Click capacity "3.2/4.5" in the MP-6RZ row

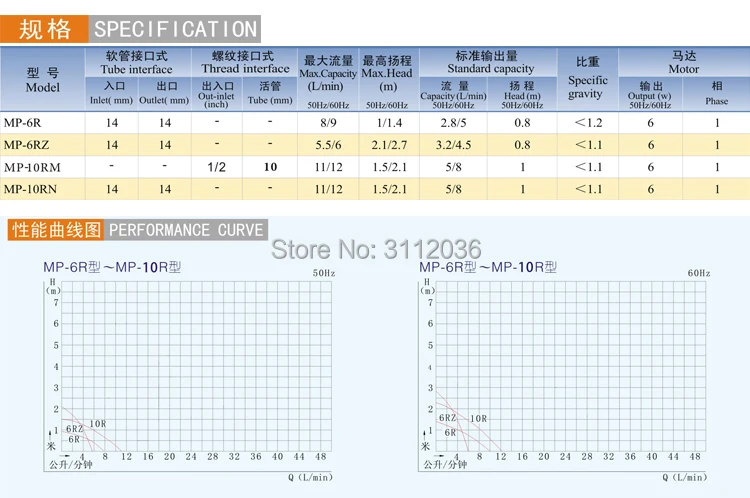click(453, 145)
